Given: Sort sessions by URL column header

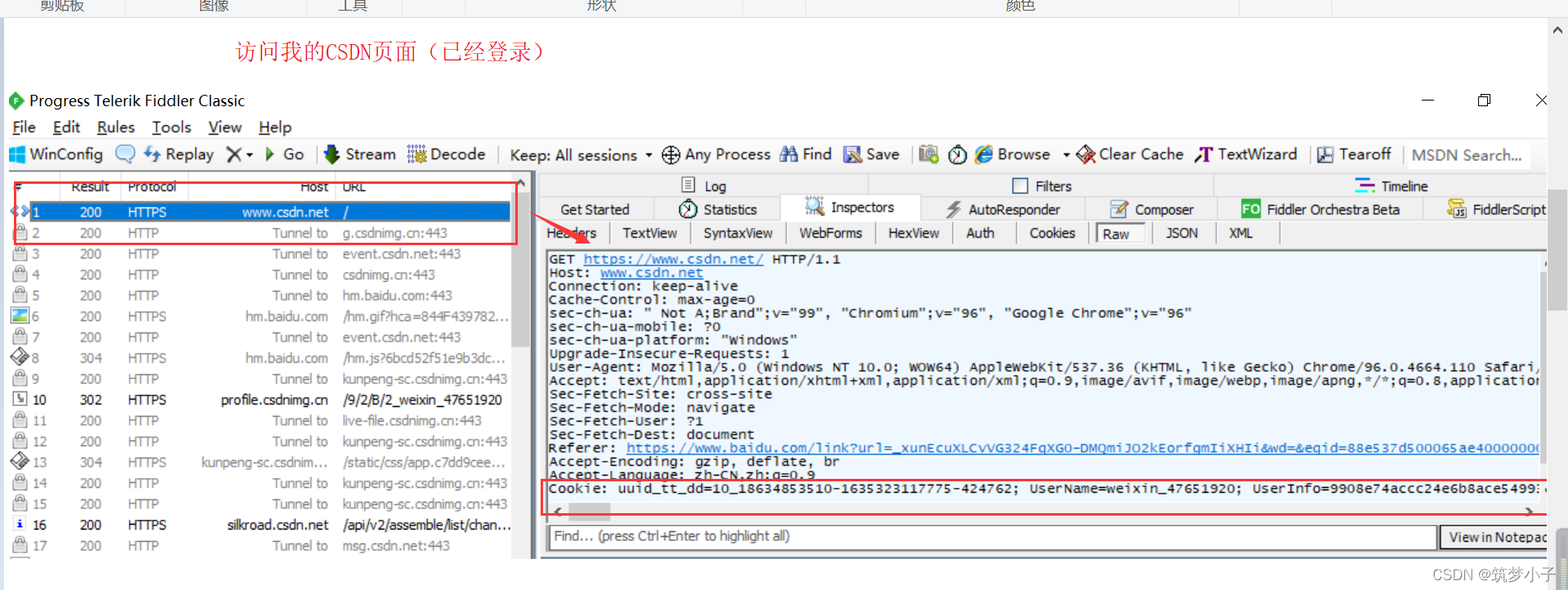Looking at the screenshot, I should pos(354,187).
